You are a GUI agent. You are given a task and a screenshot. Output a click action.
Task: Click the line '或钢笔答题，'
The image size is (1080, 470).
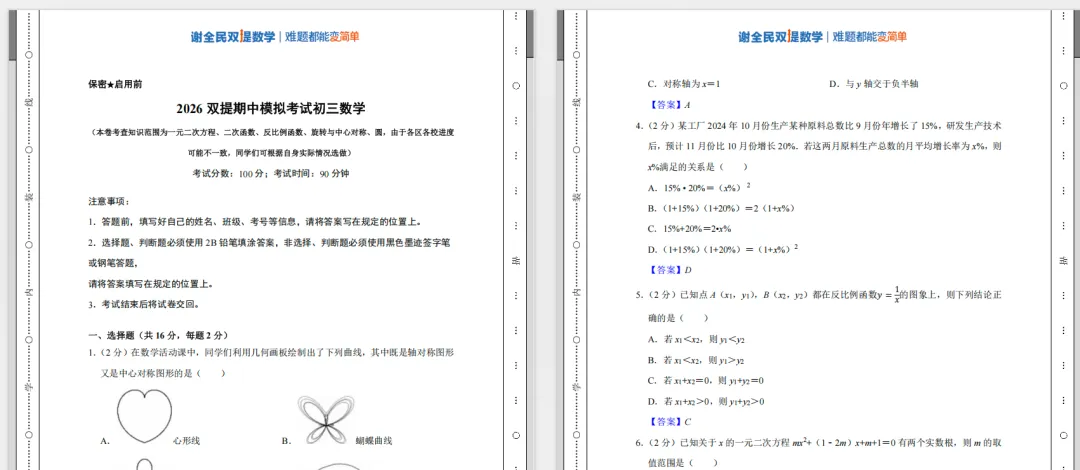tap(113, 263)
